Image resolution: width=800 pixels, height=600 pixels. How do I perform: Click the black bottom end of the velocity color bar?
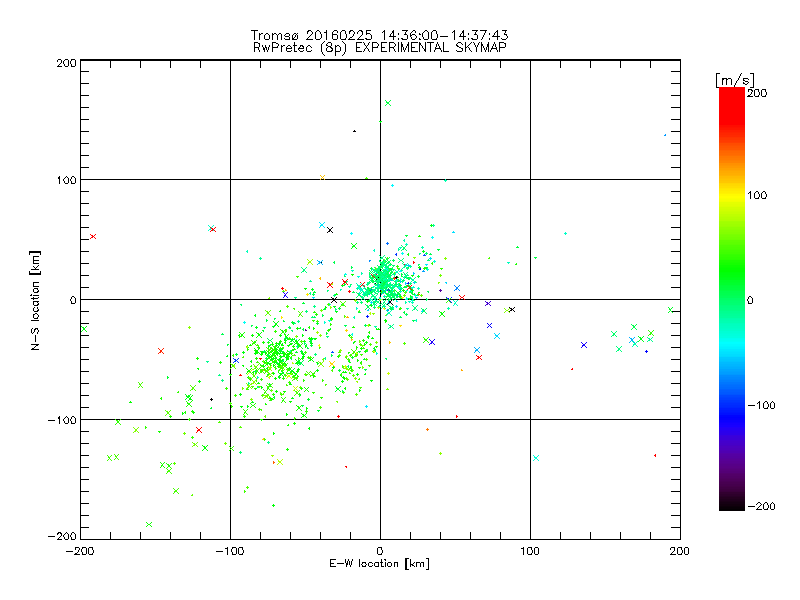point(732,503)
